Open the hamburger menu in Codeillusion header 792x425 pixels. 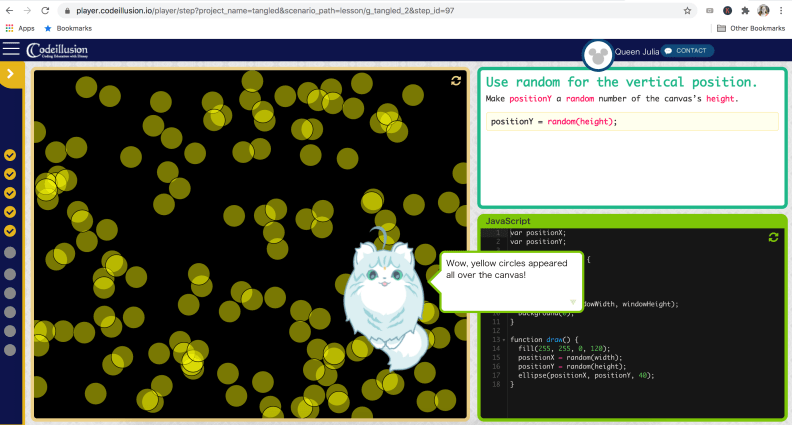[x=11, y=49]
